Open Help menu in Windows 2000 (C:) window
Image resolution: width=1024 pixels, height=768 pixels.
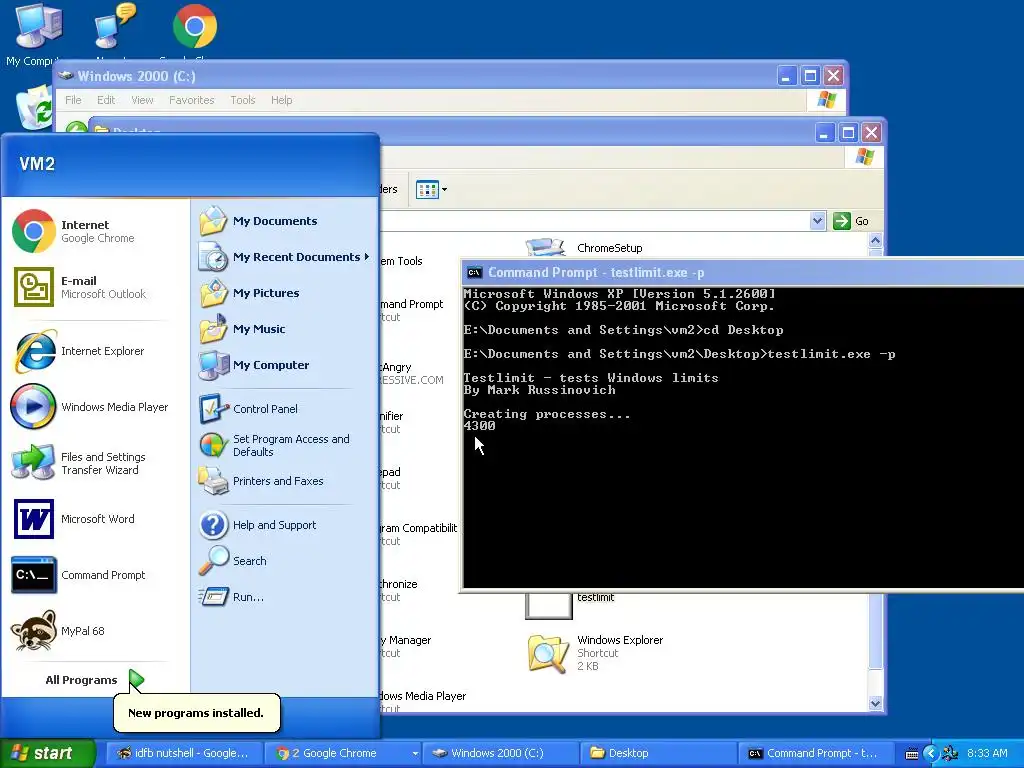coord(281,100)
